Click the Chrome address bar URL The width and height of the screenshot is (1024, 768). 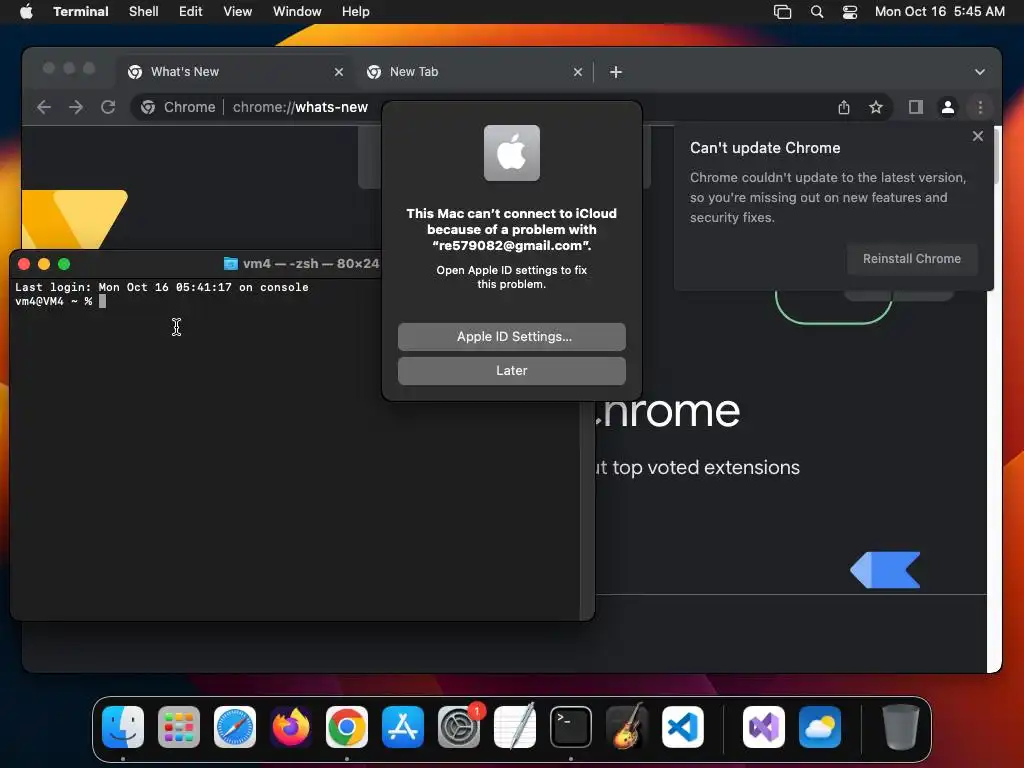pyautogui.click(x=300, y=107)
